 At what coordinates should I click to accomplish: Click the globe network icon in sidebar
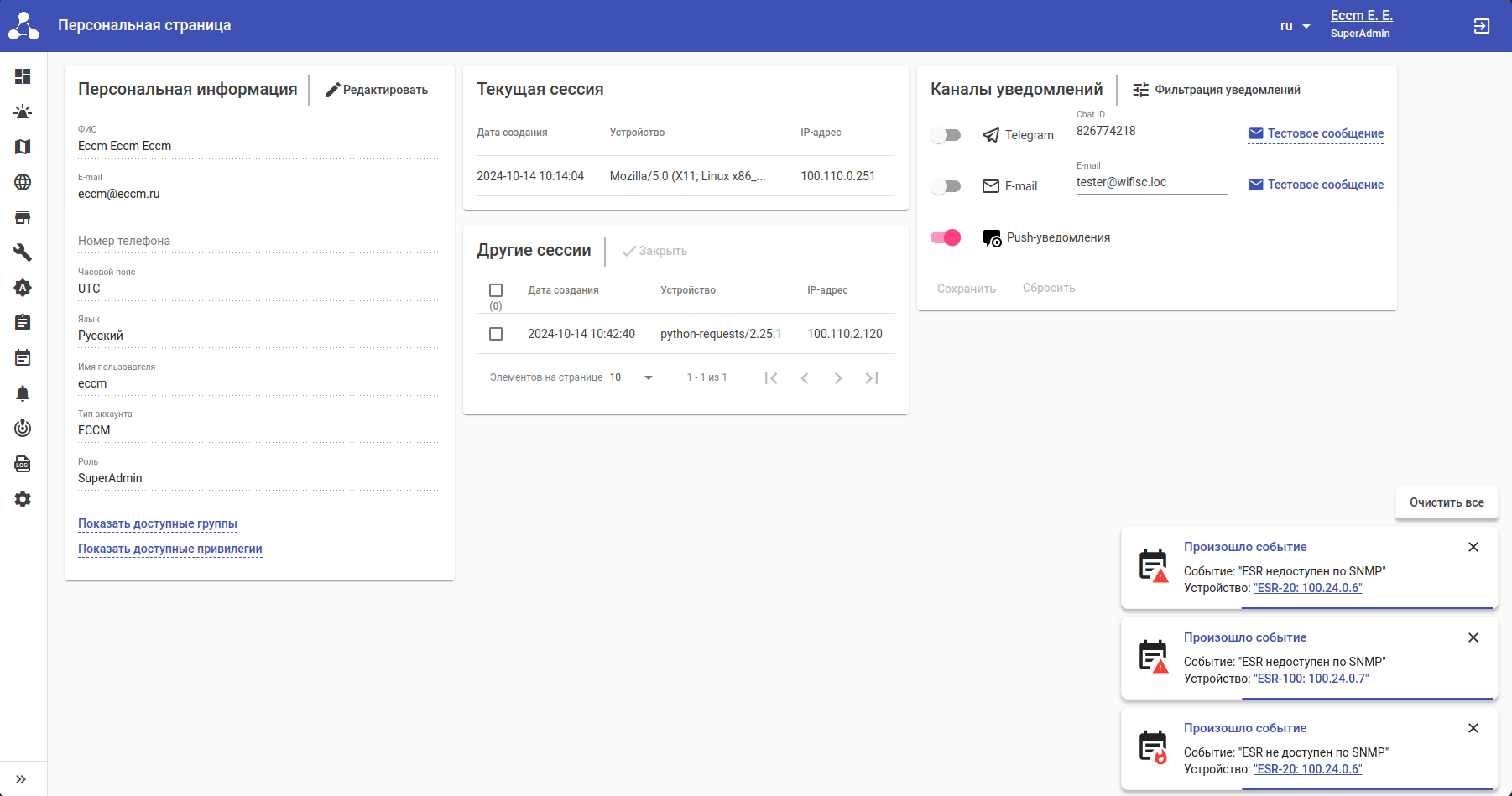point(23,182)
